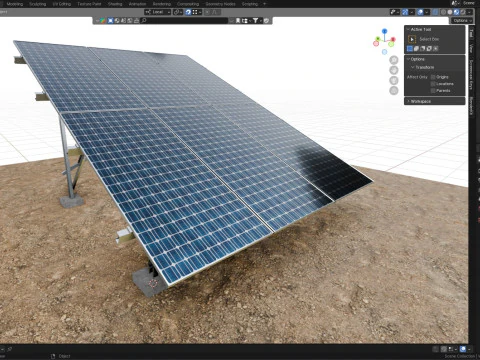
Task: Switch to solid viewport shading
Action: 450,12
